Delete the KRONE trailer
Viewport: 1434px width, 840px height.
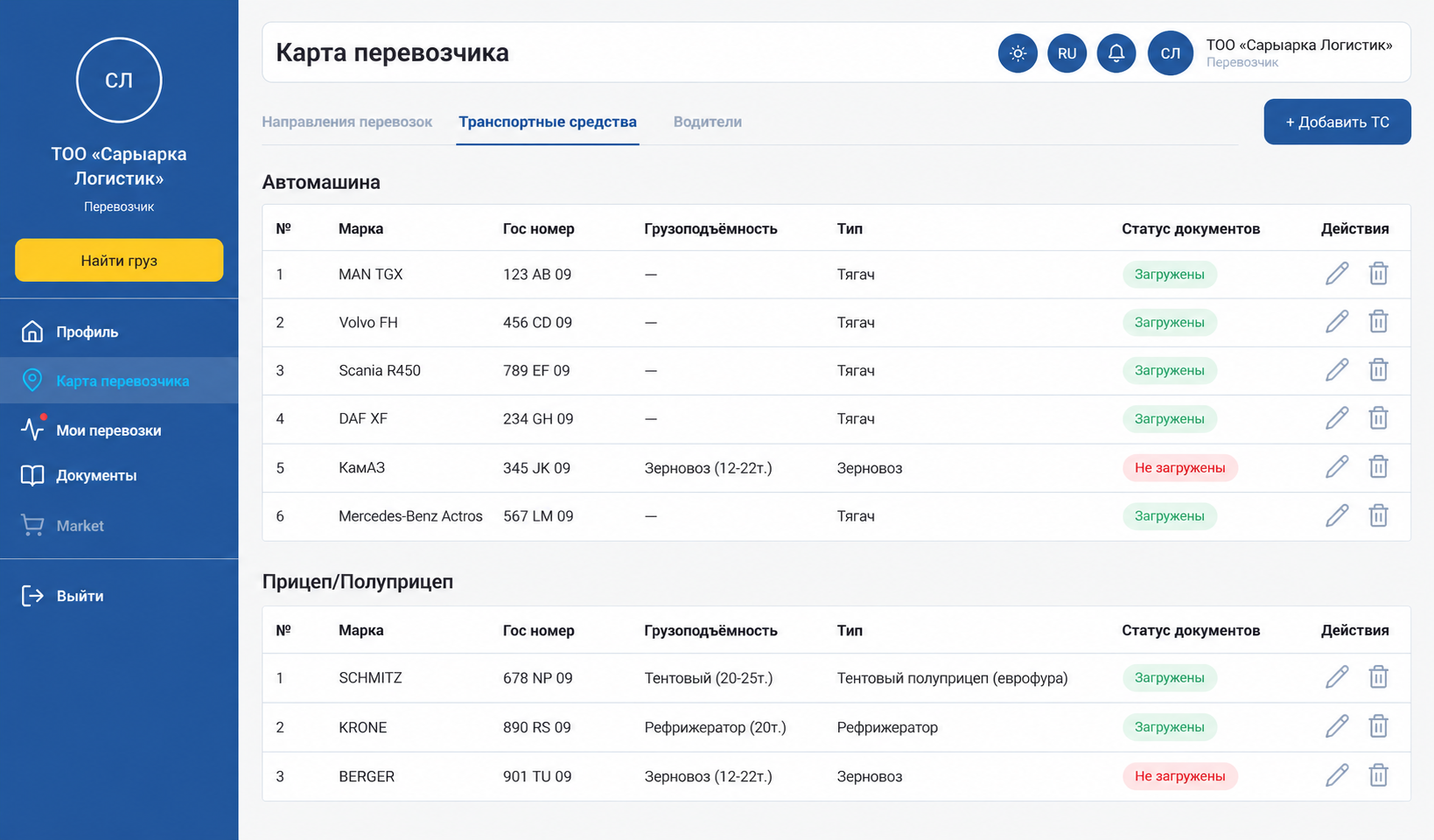[1378, 726]
